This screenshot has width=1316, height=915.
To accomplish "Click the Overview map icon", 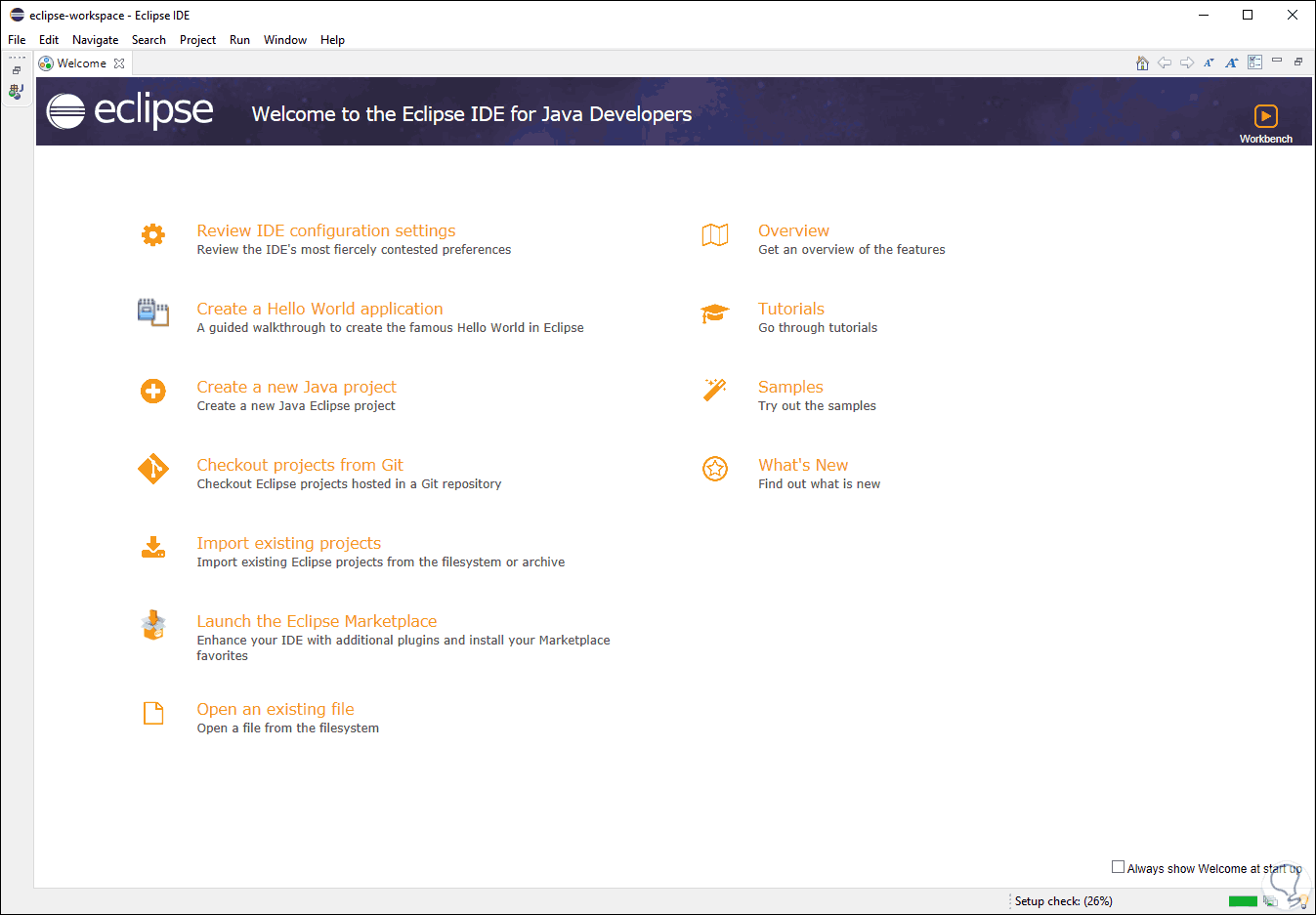I will point(715,234).
